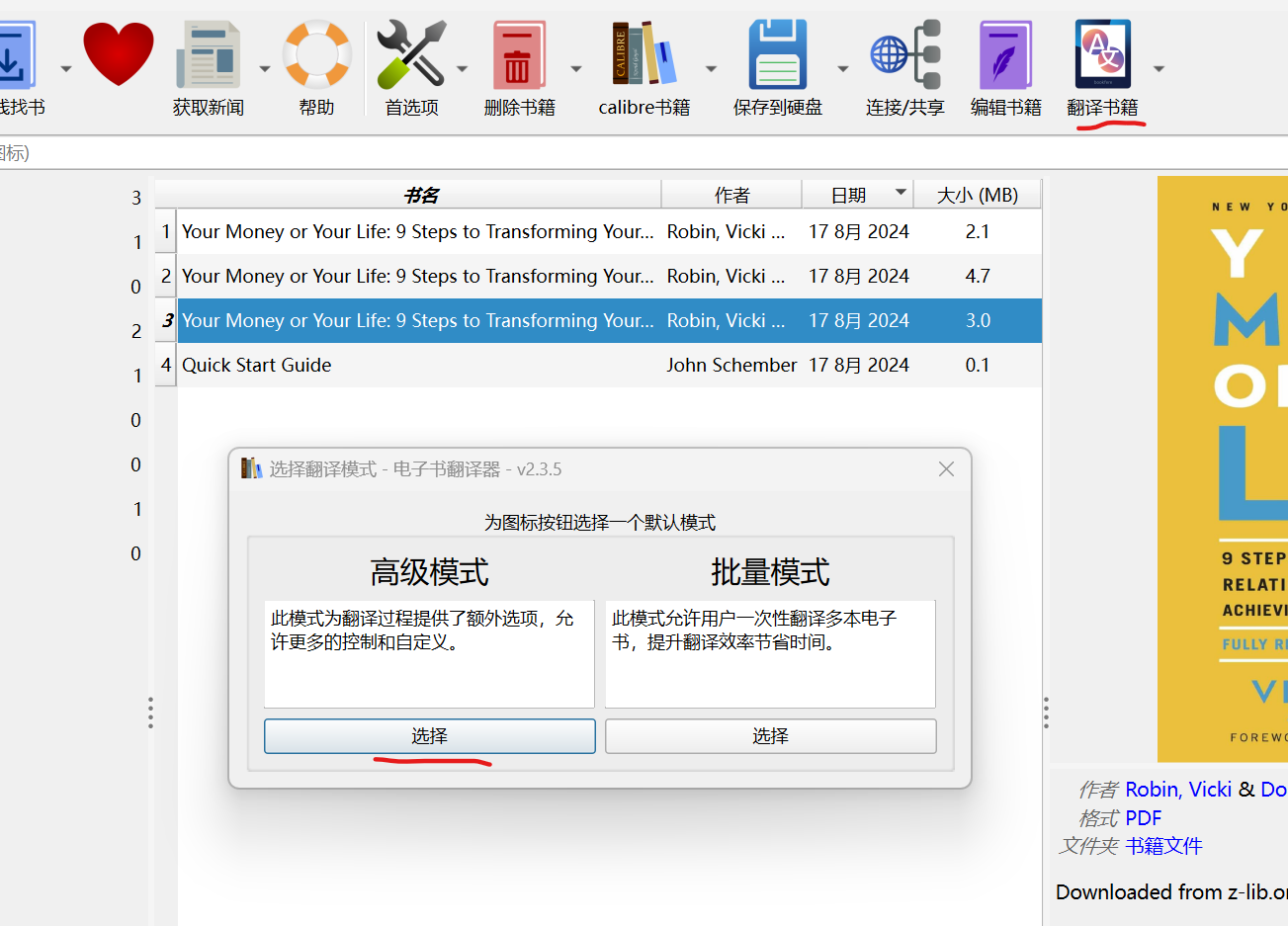Click the 高级模式 heading
The width and height of the screenshot is (1288, 926).
pos(429,572)
